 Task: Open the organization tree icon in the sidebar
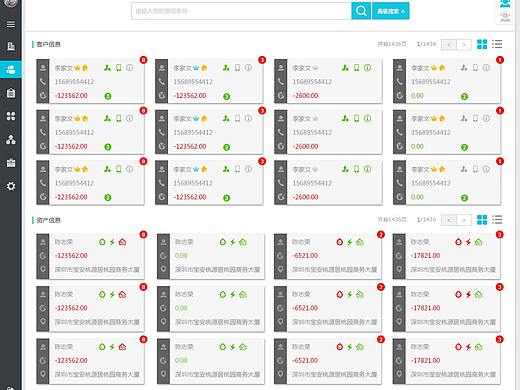tap(11, 139)
